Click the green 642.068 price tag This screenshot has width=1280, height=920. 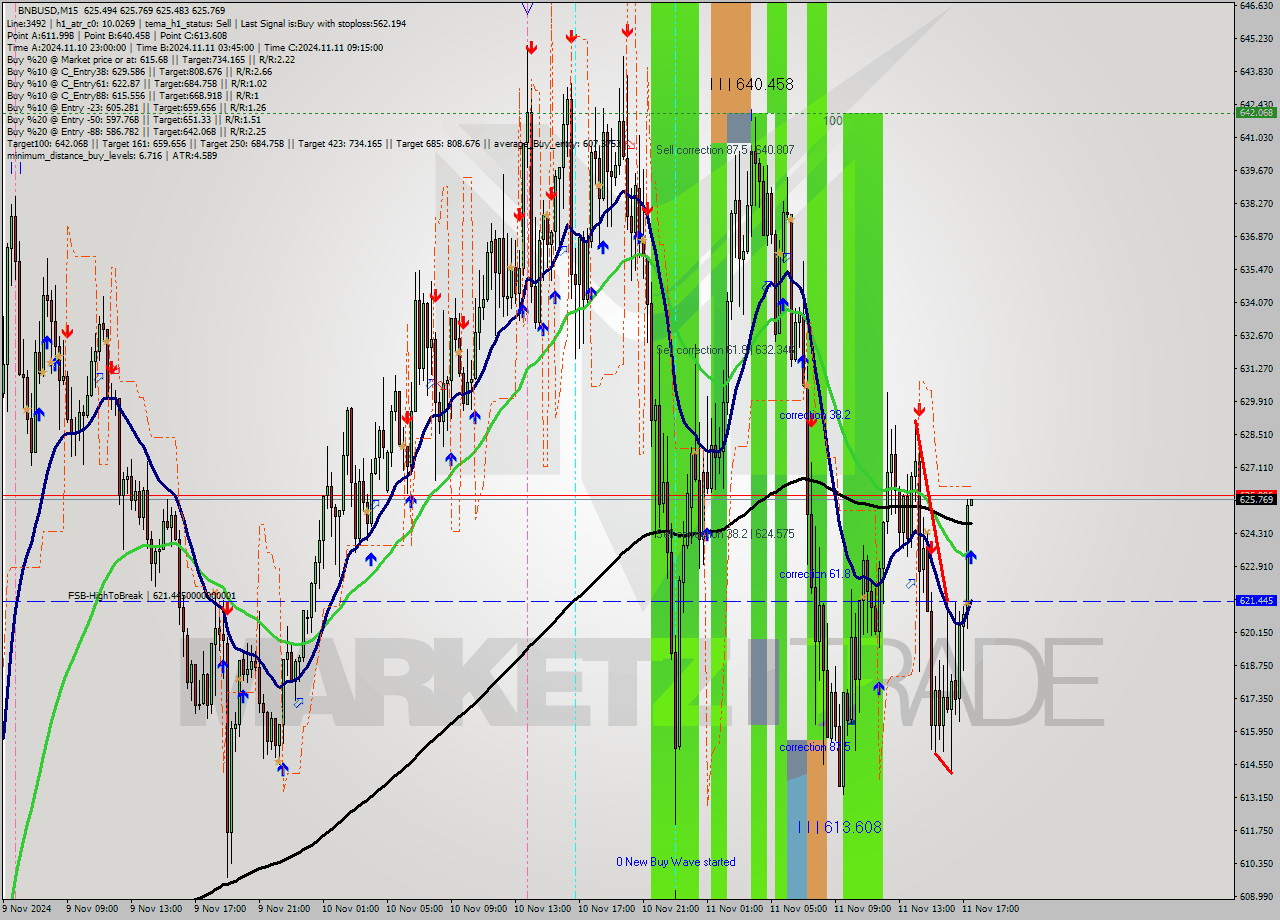click(1256, 113)
